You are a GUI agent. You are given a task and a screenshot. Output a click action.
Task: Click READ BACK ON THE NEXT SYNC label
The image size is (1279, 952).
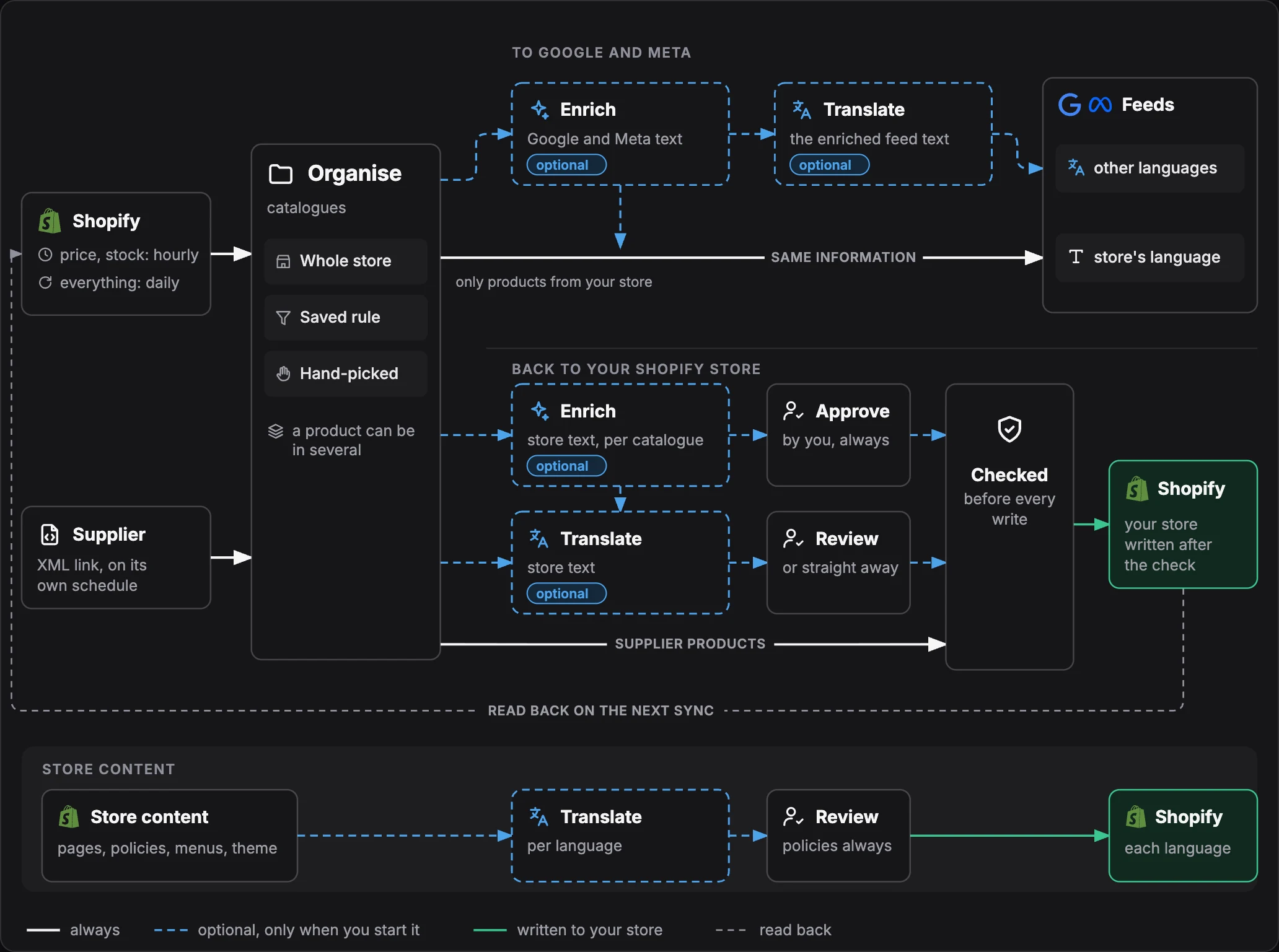click(601, 710)
